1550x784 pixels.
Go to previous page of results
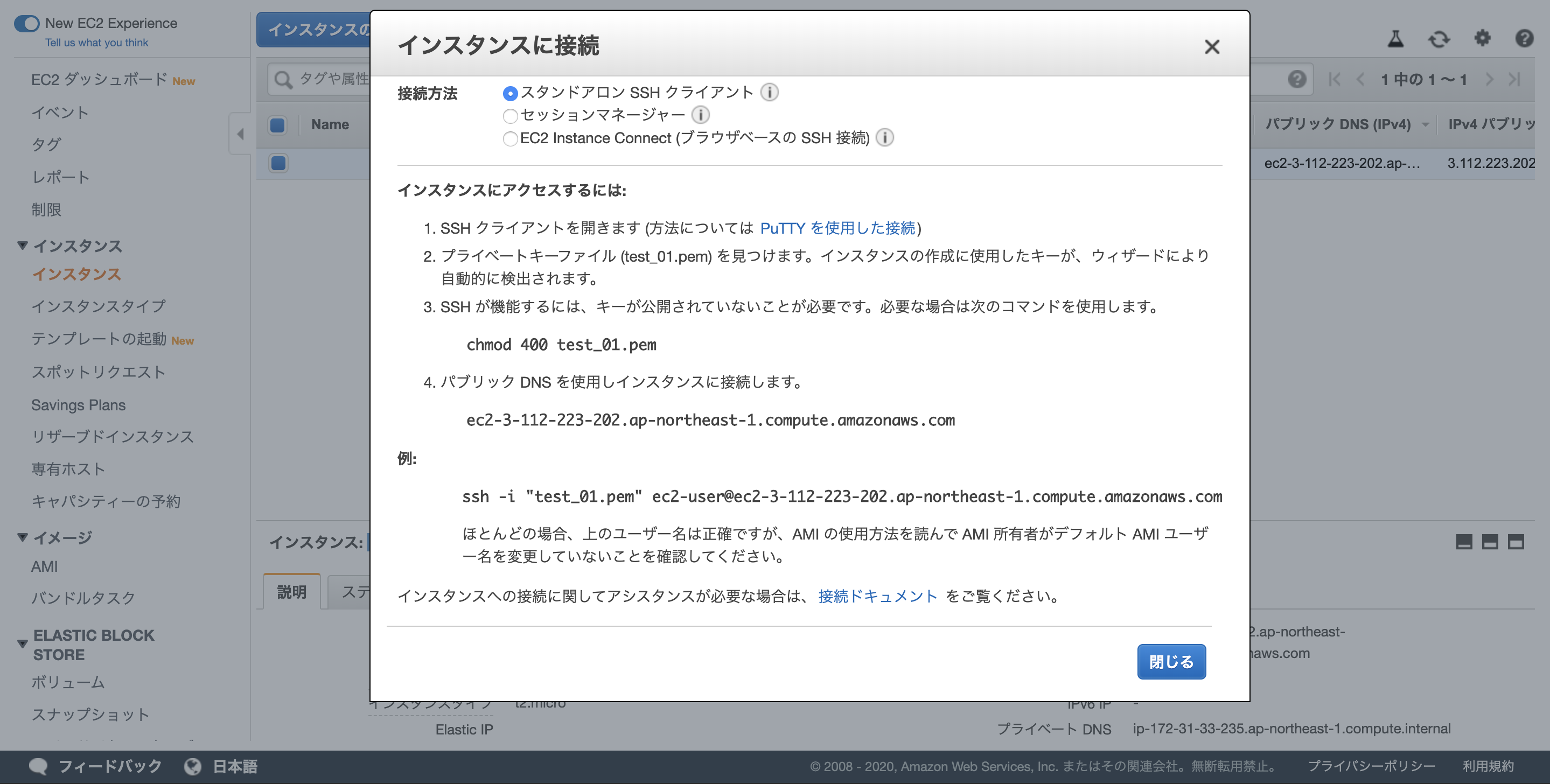1360,79
